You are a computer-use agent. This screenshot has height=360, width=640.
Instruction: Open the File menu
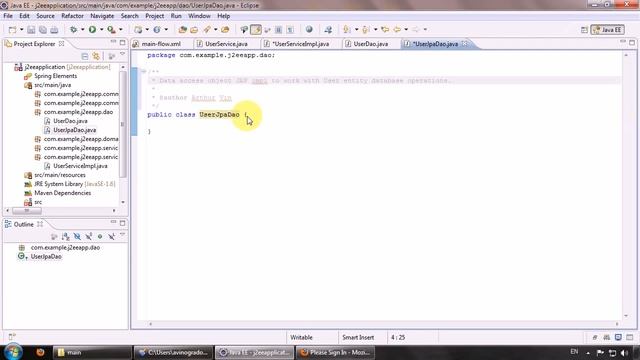pos(8,16)
